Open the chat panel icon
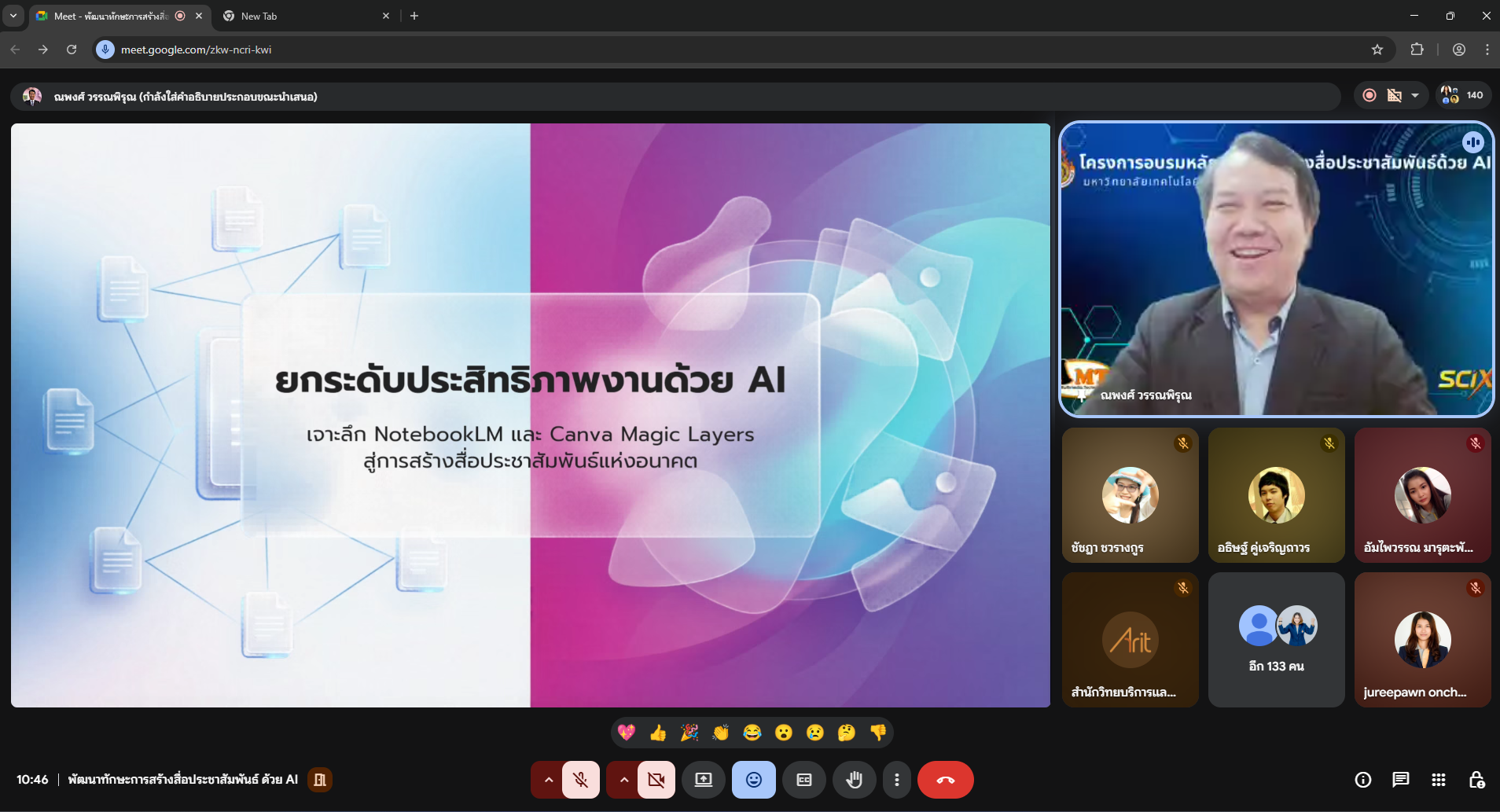The width and height of the screenshot is (1500, 812). click(x=1400, y=780)
